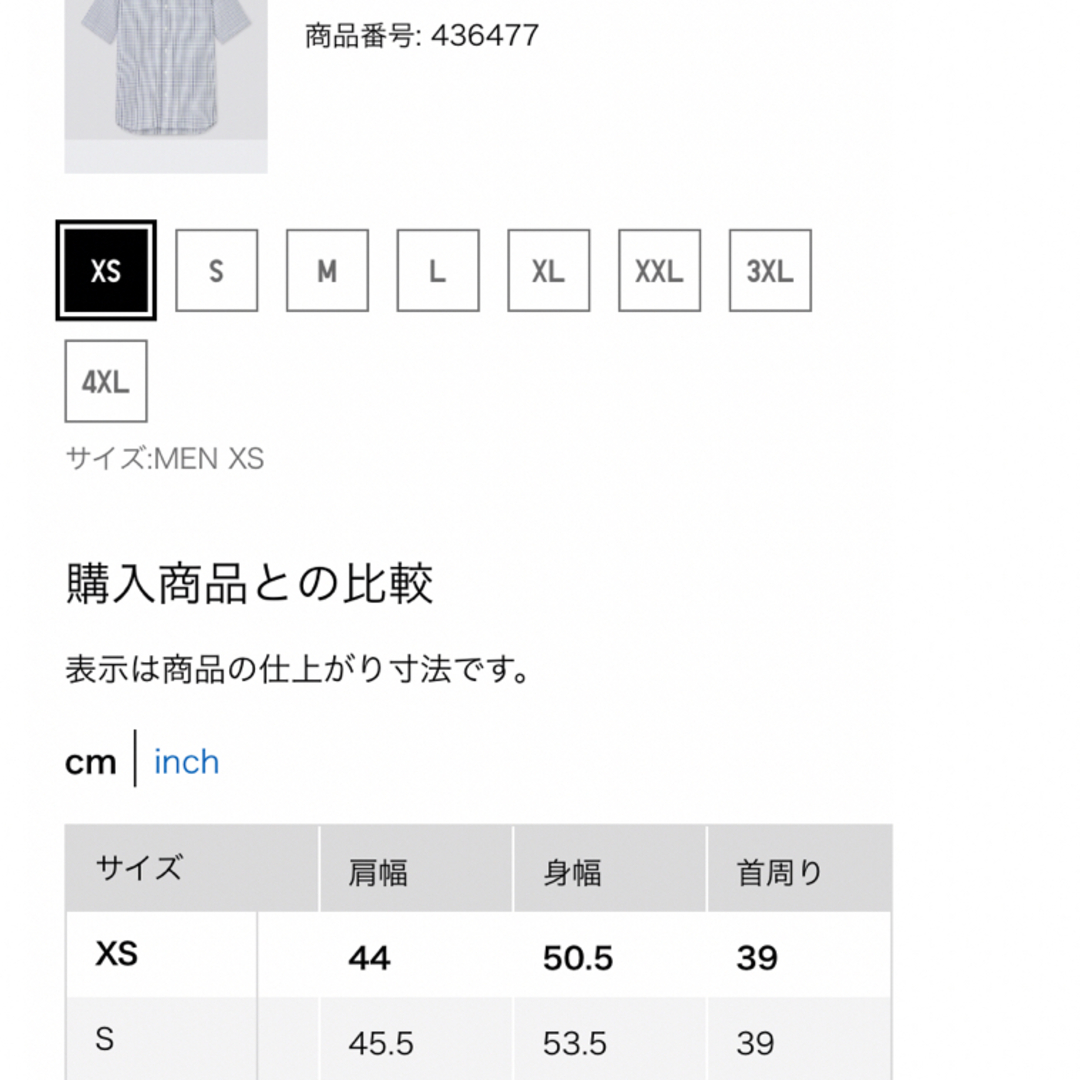Pick the 3XL size option
The height and width of the screenshot is (1080, 1080).
click(770, 271)
